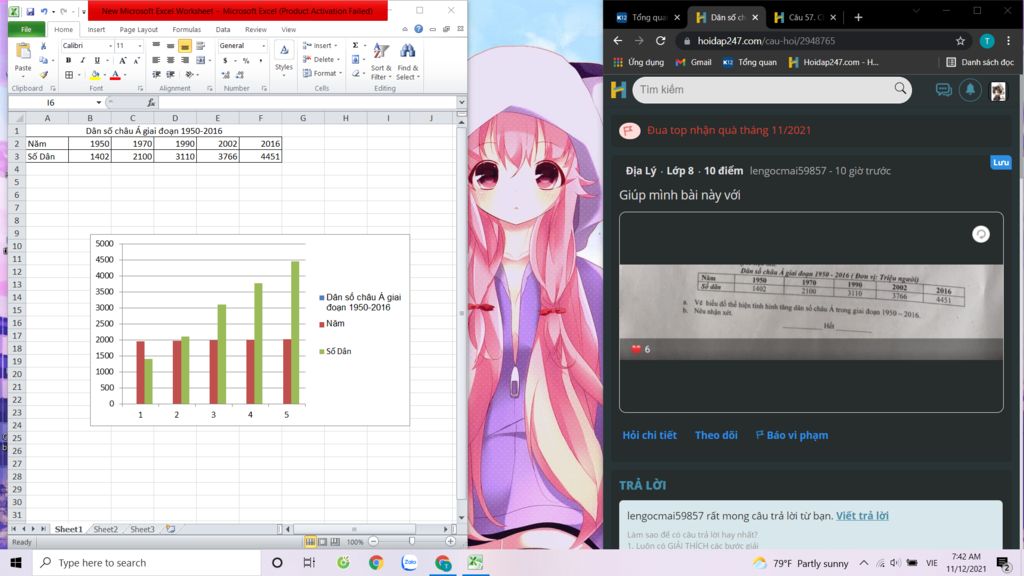Click the Số Dân legend entry in chart
Screen dimensions: 1024x576
tap(335, 351)
